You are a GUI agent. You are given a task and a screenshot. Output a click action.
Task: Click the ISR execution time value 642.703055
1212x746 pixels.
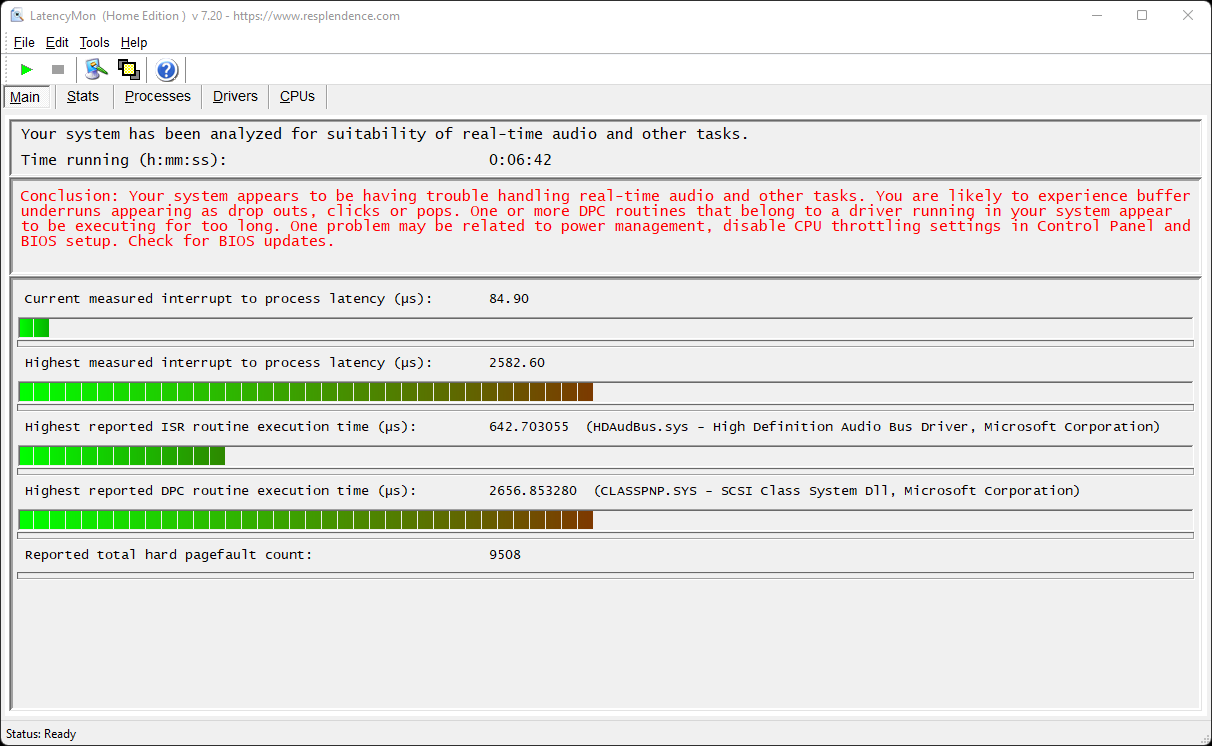[x=529, y=427]
